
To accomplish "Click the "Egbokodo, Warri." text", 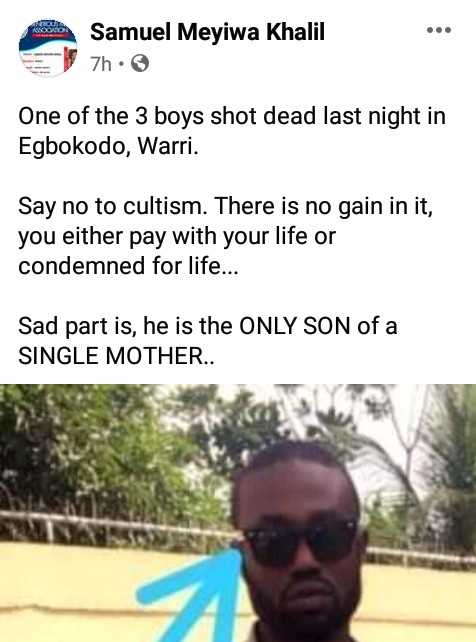I will click(x=108, y=146).
